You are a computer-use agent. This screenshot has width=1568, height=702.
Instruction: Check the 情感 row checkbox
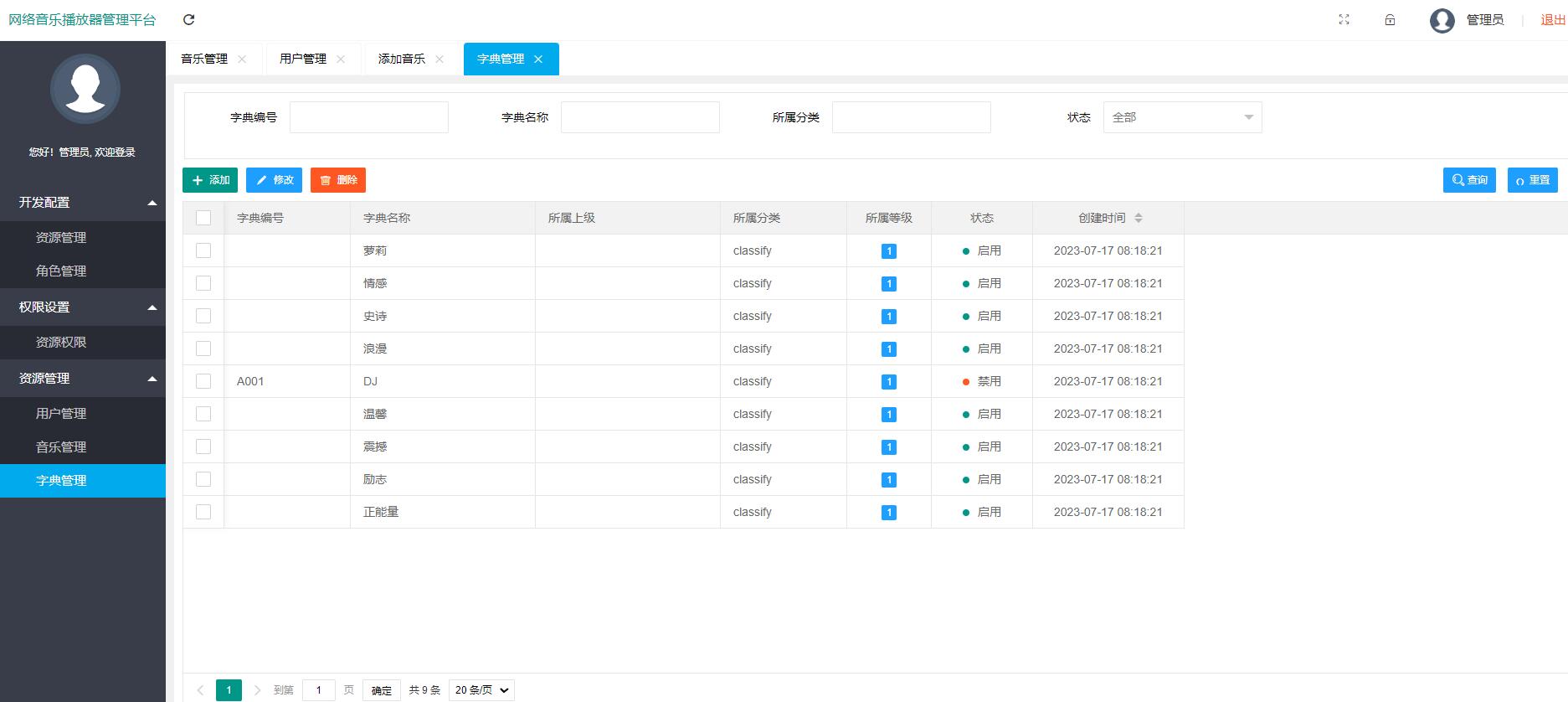pyautogui.click(x=203, y=283)
